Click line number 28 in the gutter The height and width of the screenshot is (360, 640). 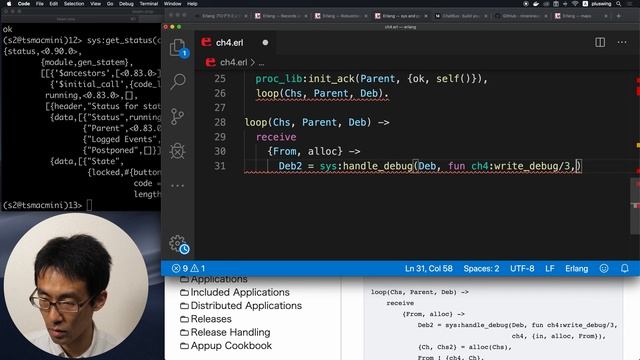tap(220, 122)
